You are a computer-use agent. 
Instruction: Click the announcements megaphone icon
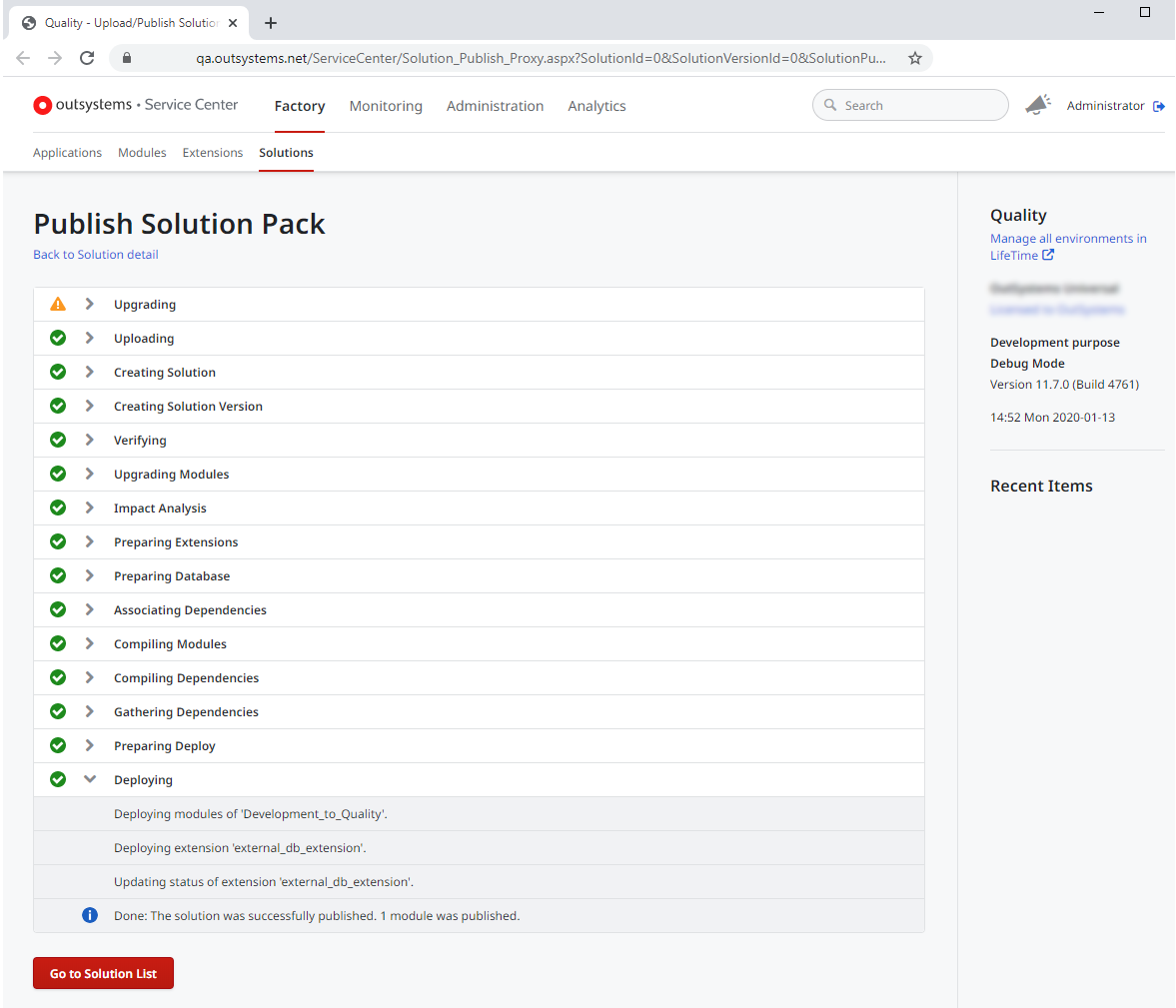pyautogui.click(x=1037, y=103)
